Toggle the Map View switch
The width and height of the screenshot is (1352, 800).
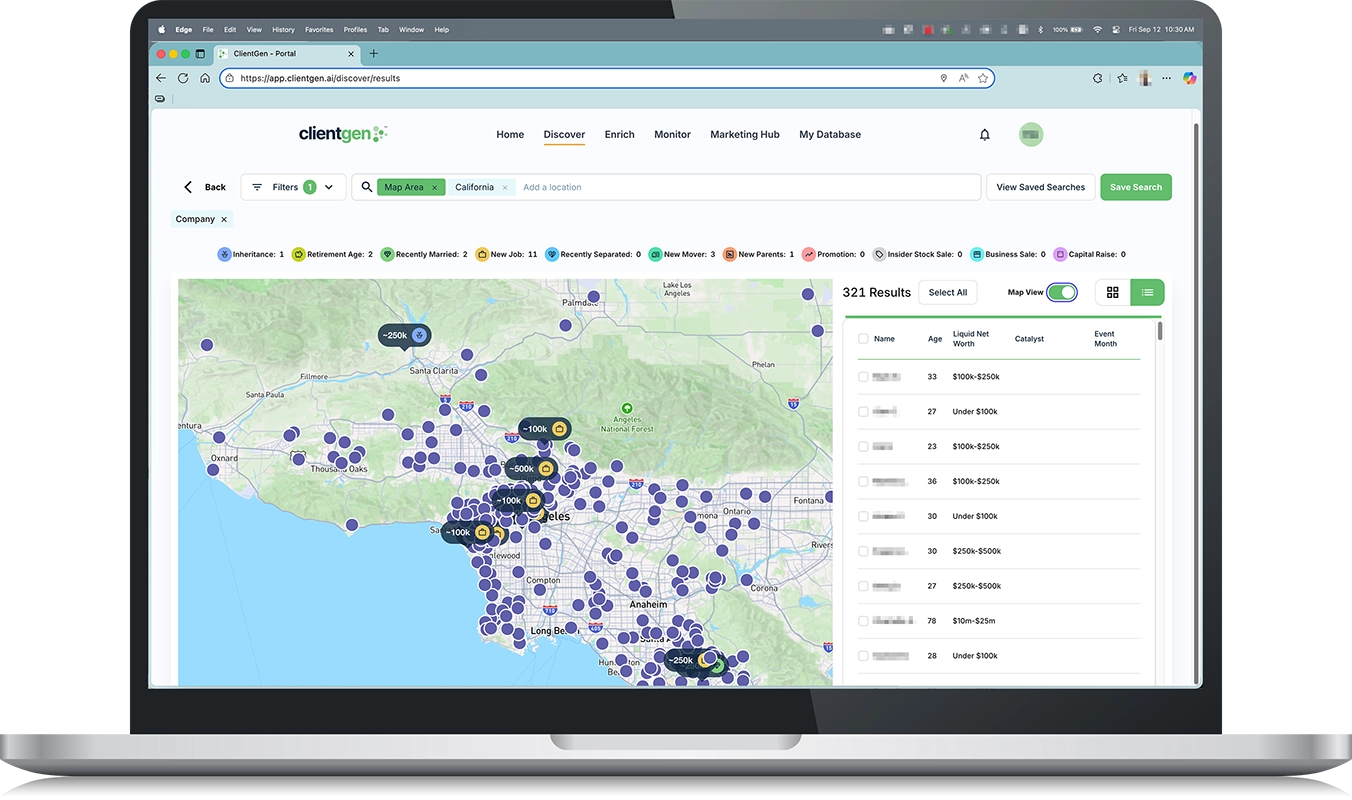tap(1061, 292)
